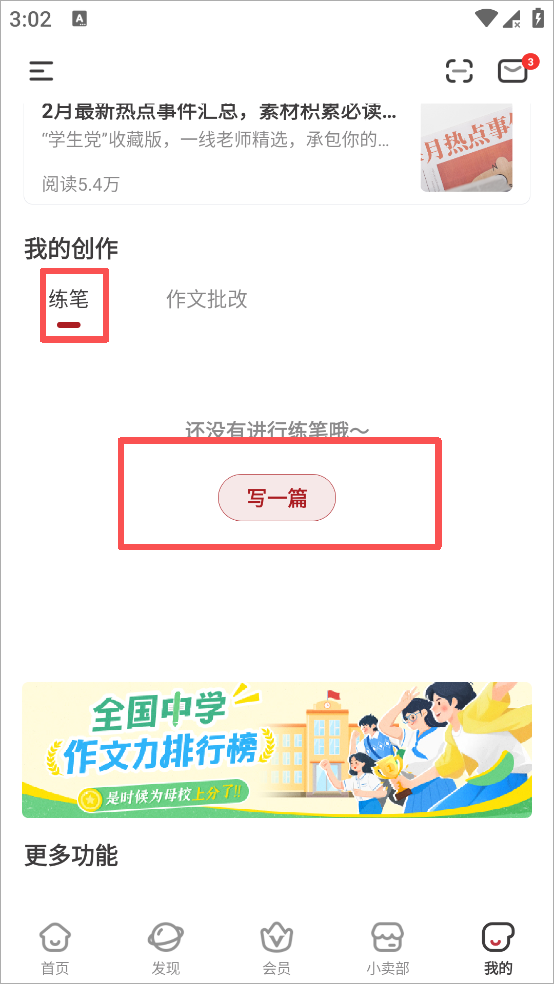Tap the 是时候为母校上分了 banner label
This screenshot has height=984, width=554.
coord(163,798)
